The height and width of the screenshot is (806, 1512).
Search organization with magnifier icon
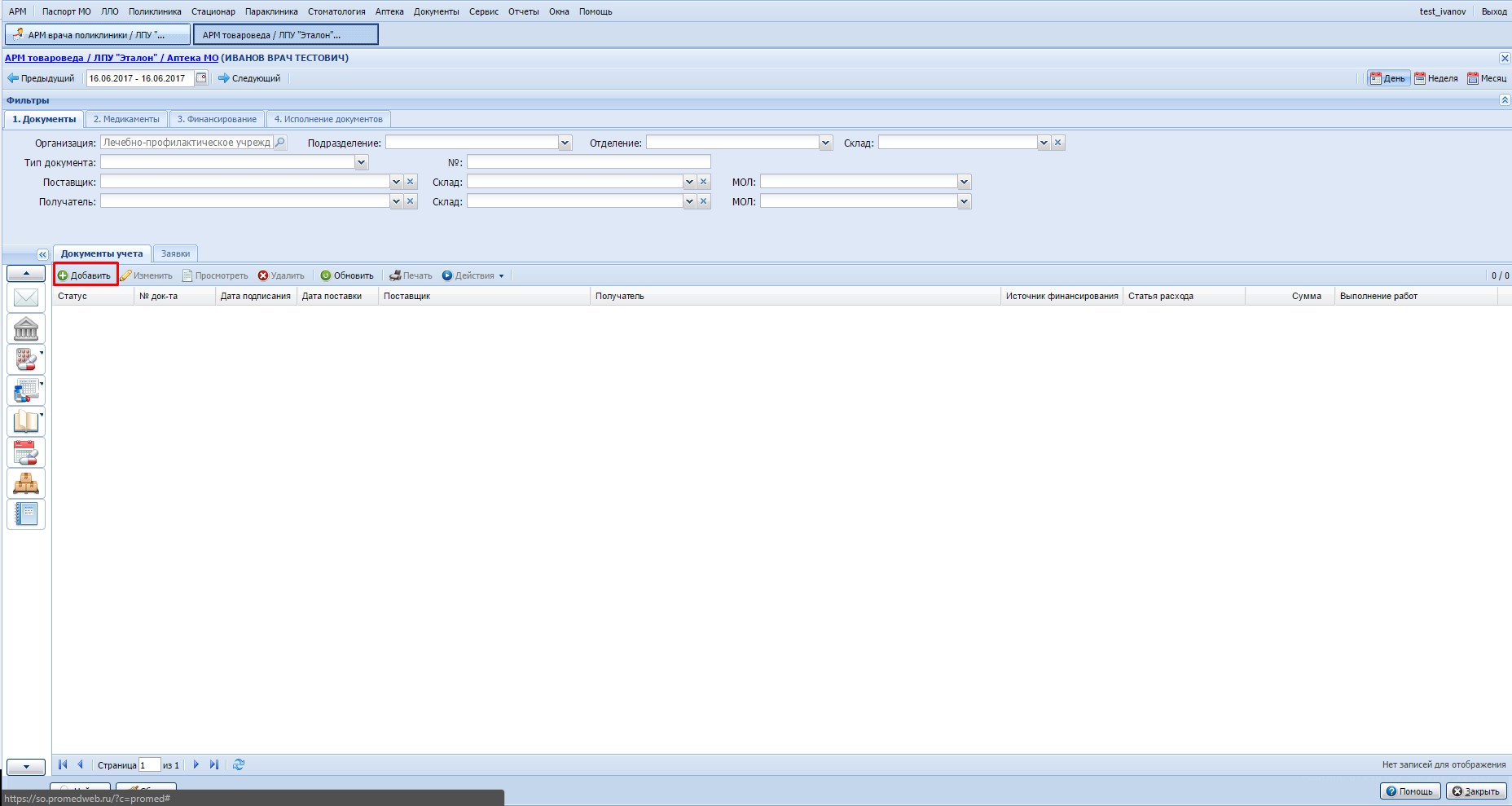tap(280, 143)
